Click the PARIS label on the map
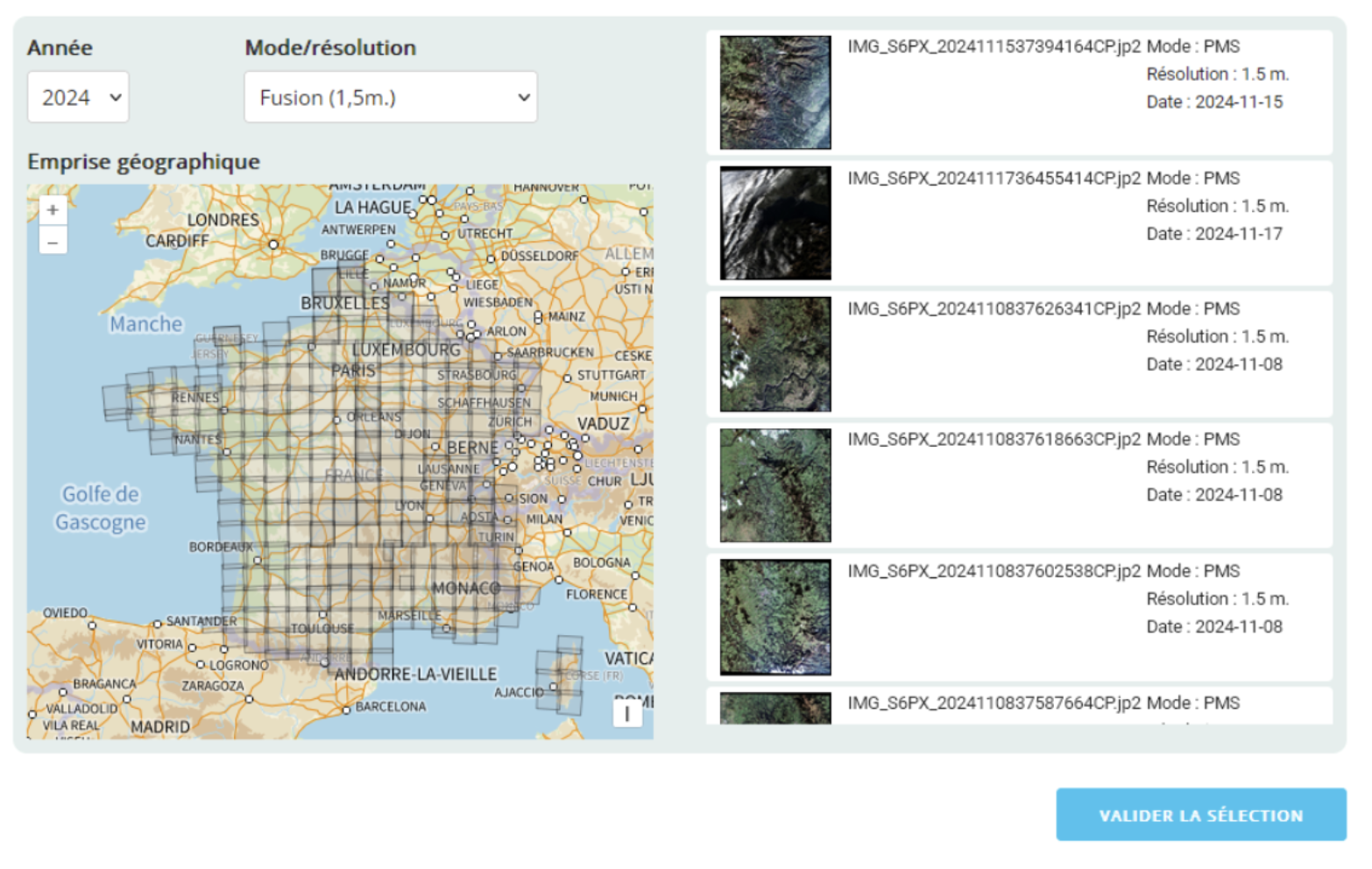 (353, 371)
